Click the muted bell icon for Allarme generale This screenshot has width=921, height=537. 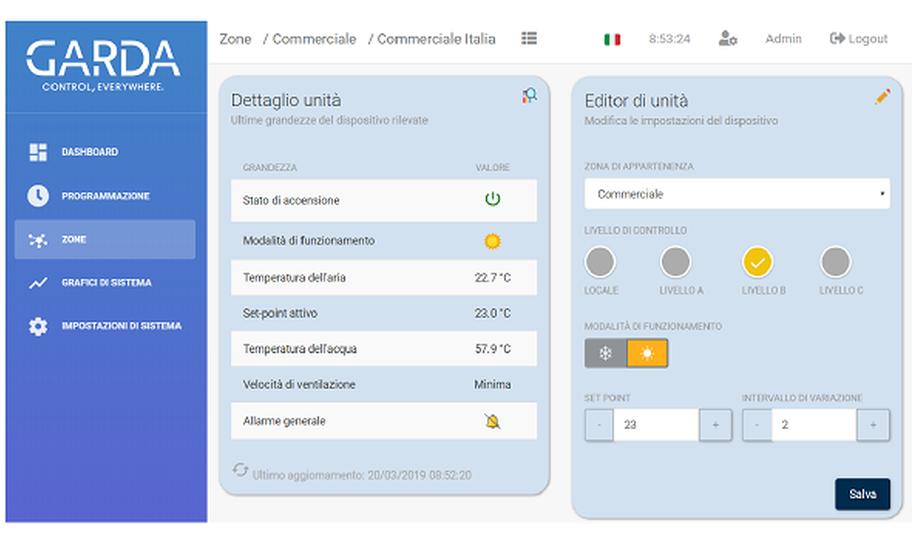[x=492, y=421]
